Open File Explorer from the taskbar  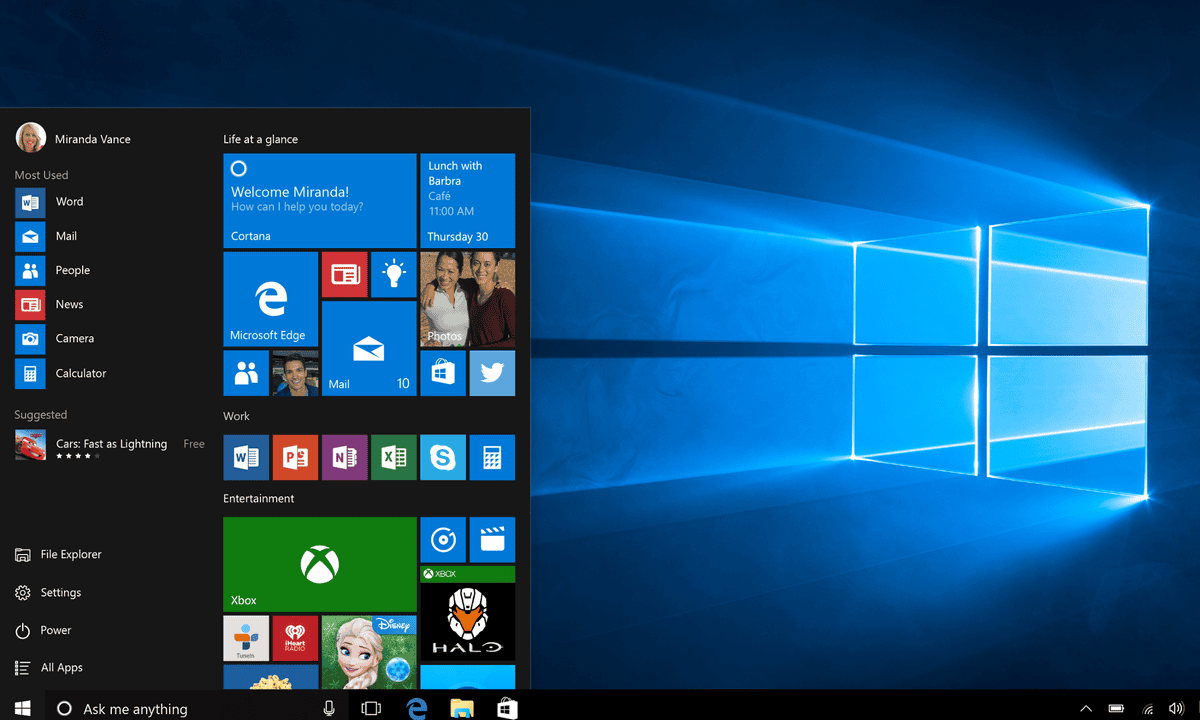(x=461, y=707)
